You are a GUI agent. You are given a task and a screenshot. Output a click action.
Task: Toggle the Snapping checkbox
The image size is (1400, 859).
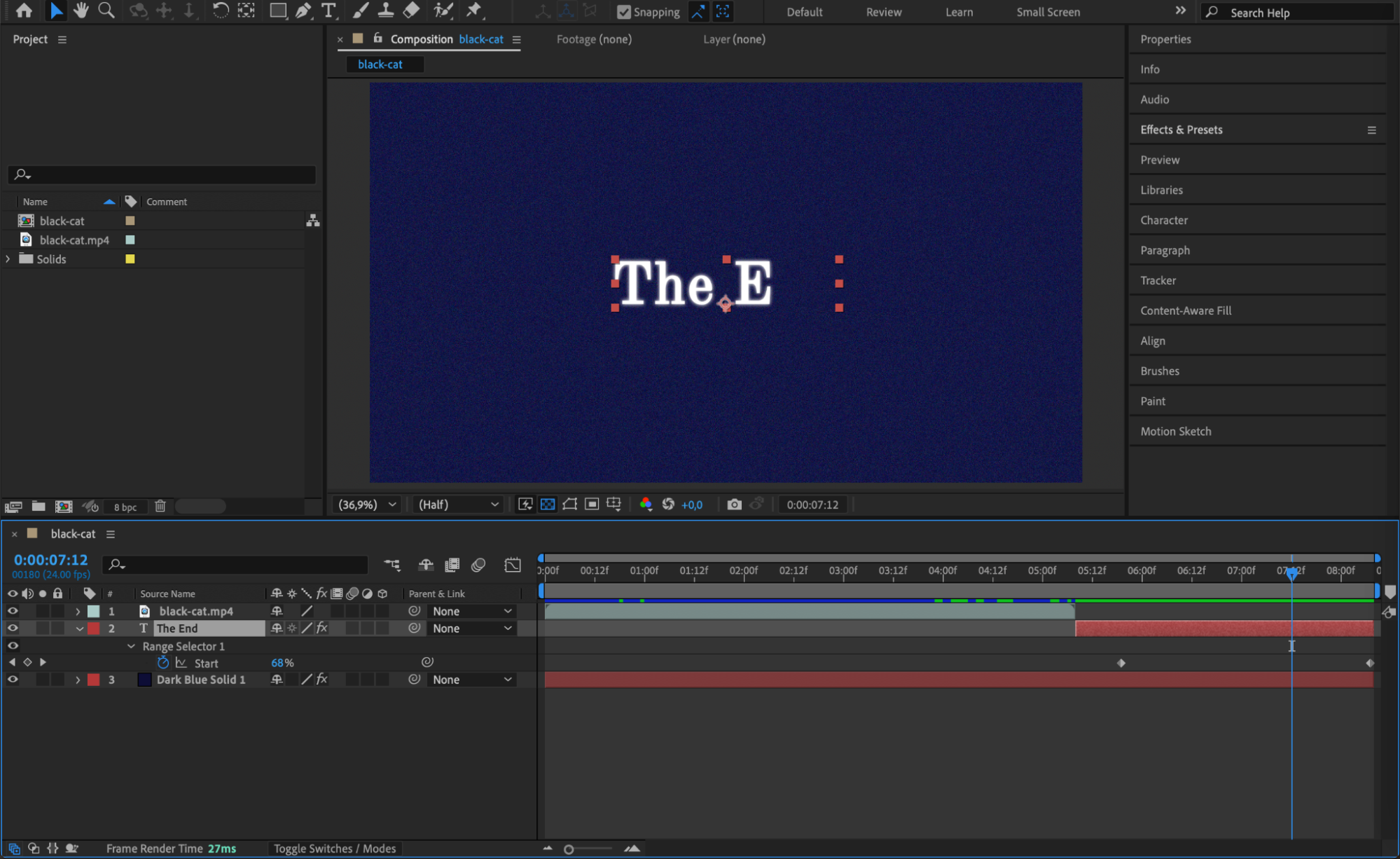[623, 12]
